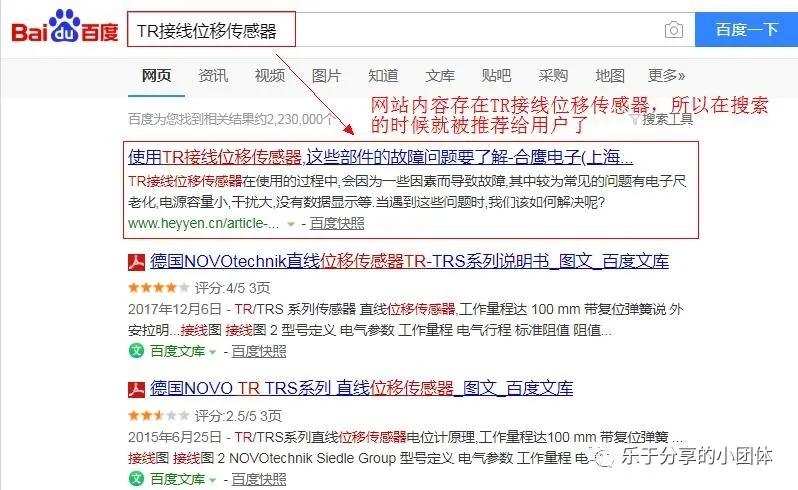798x490 pixels.
Task: Click result count text 约2,230,000个
Action: tap(294, 120)
